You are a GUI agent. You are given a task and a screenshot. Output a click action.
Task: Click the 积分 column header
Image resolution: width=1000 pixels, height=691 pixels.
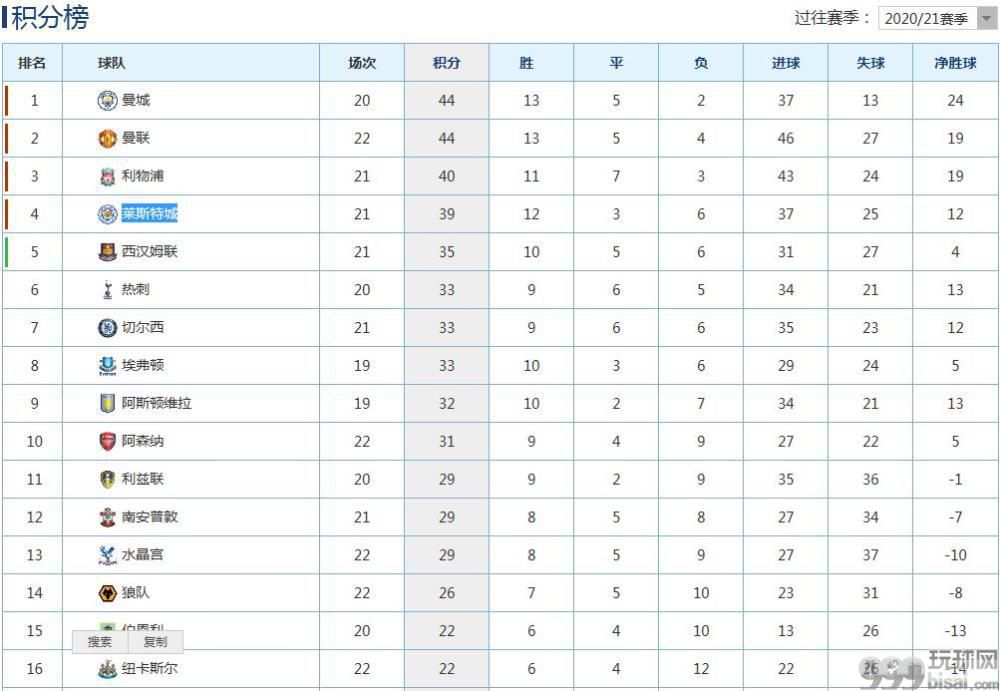[446, 63]
